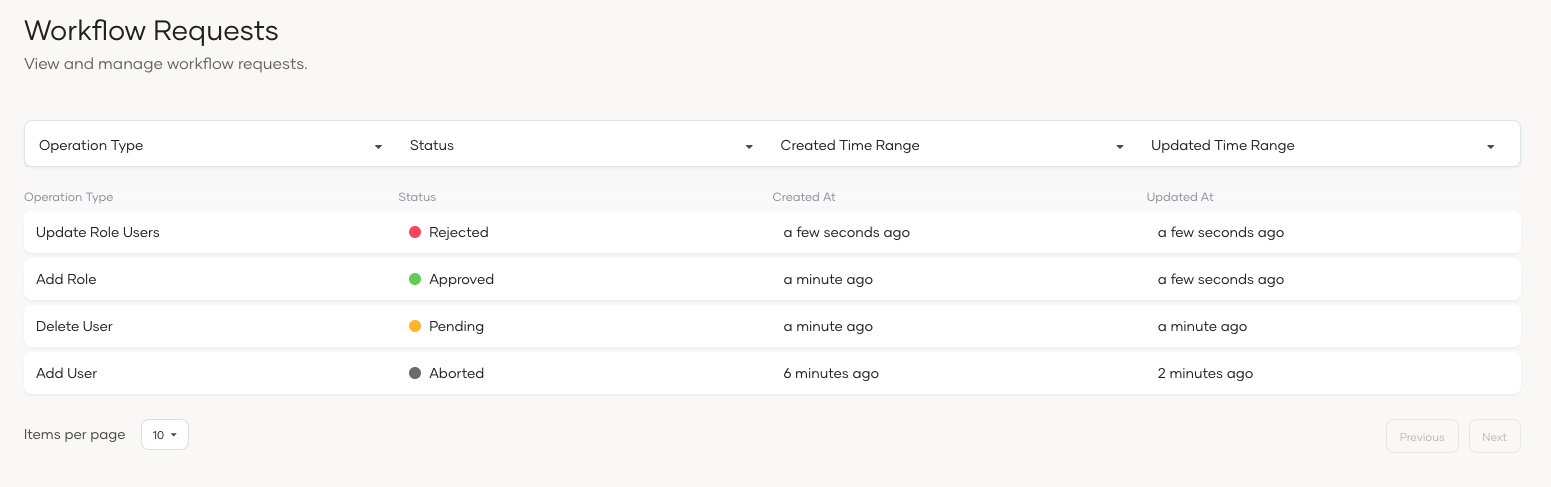Select the Add Role request row
This screenshot has height=487, width=1551.
click(66, 279)
